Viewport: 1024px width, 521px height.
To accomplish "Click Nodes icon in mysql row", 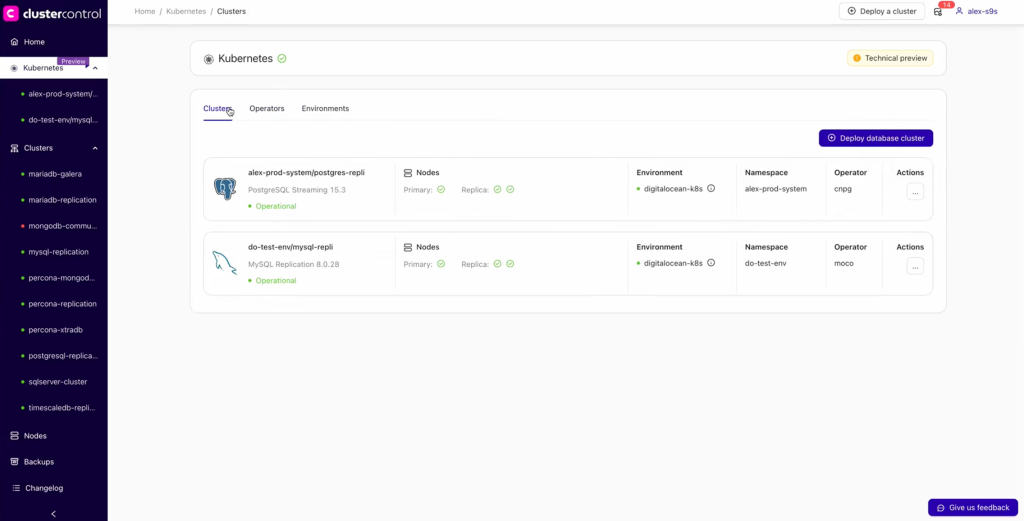I will coord(408,247).
